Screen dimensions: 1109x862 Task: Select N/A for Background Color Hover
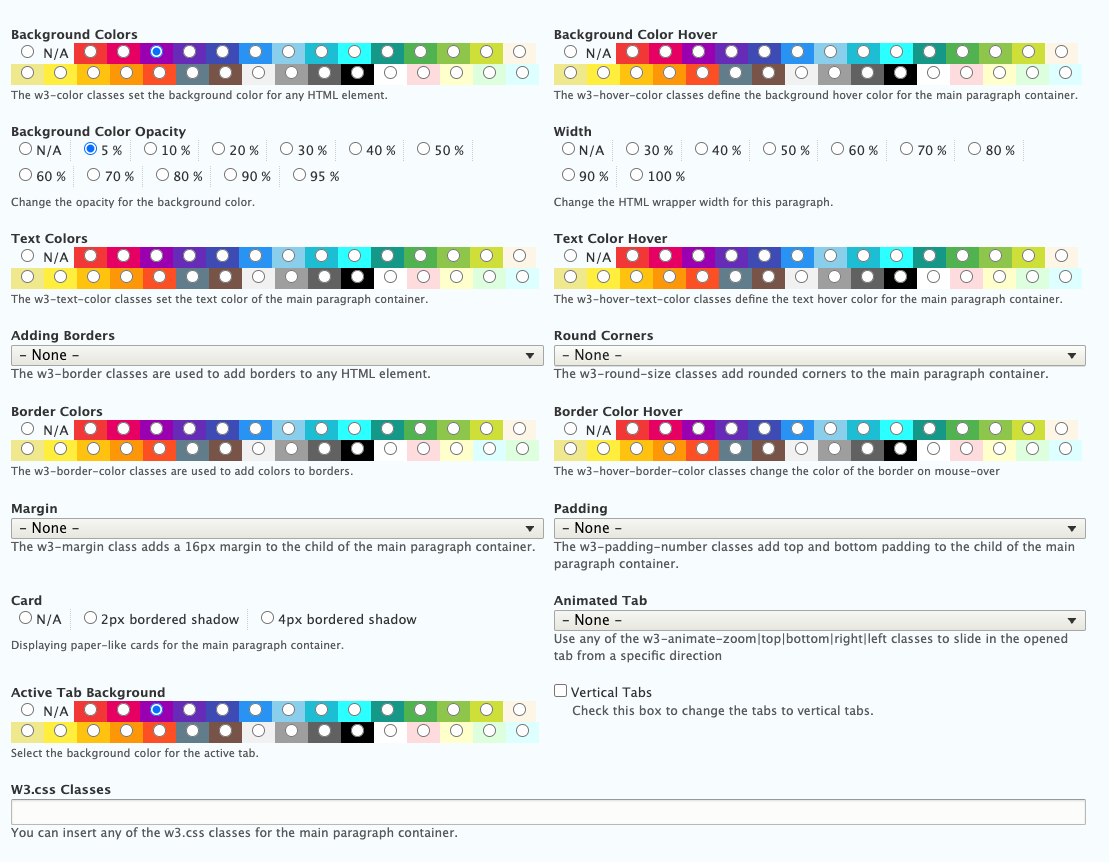click(570, 52)
